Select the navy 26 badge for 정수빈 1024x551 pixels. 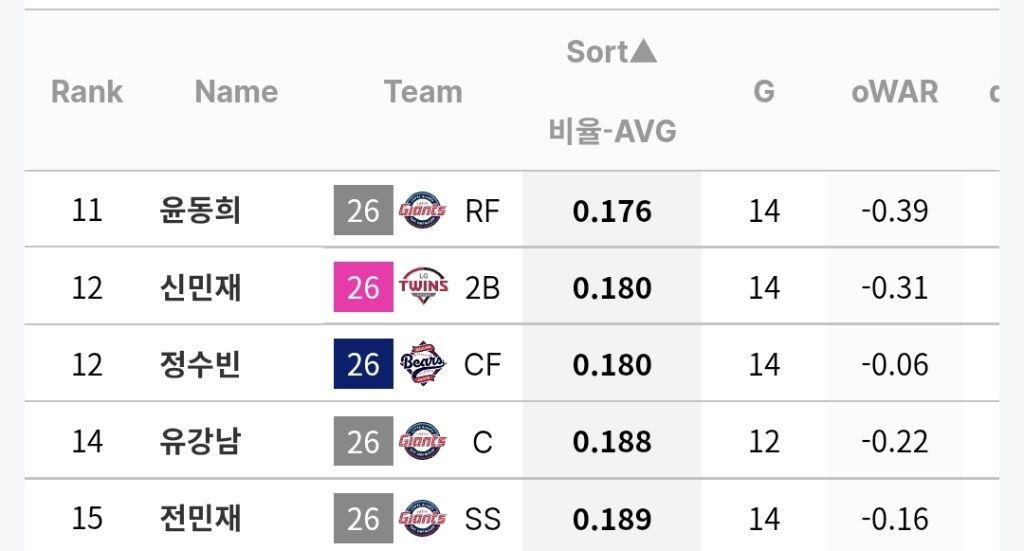(x=363, y=364)
